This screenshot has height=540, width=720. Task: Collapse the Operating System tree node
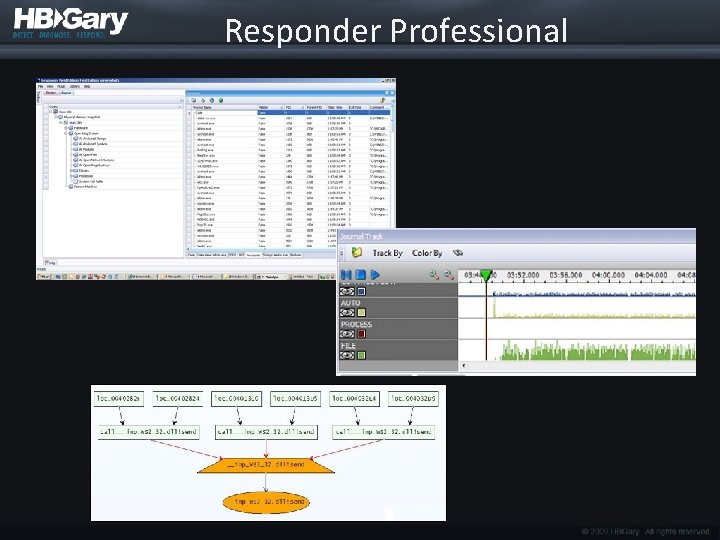click(66, 134)
